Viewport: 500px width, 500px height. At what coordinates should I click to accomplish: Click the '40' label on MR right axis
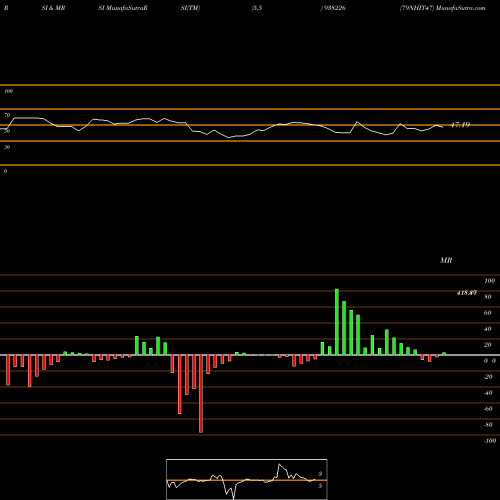pos(488,329)
